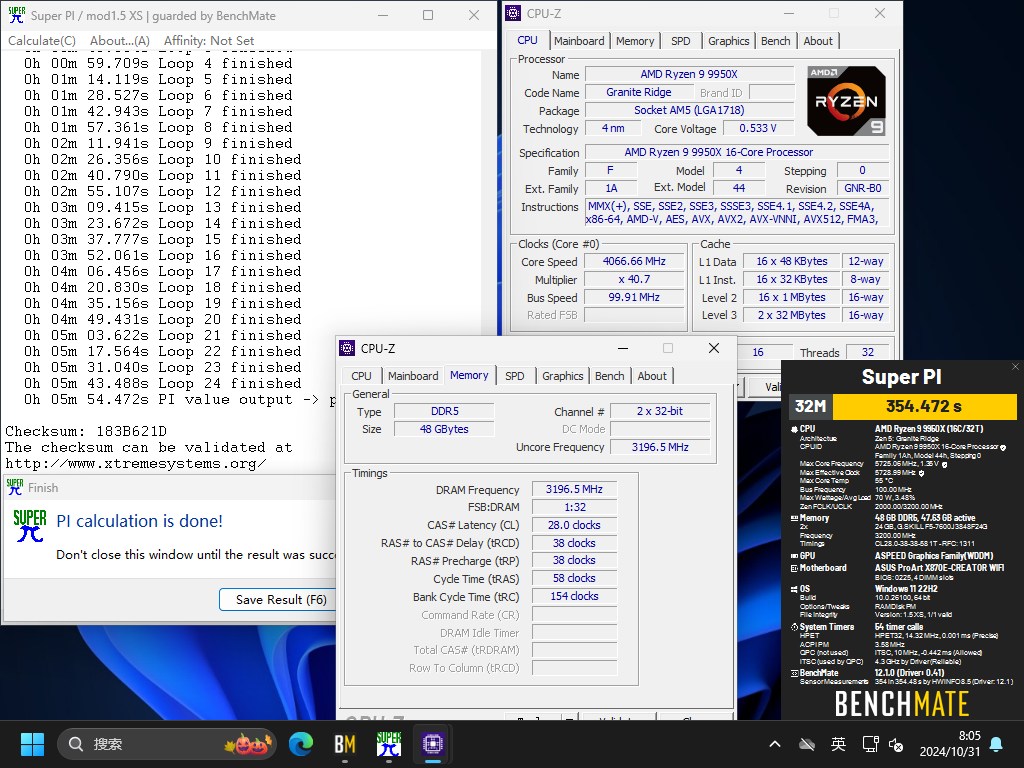Select the SPD tab in front CPU-Z window
The image size is (1024, 768).
[x=515, y=376]
